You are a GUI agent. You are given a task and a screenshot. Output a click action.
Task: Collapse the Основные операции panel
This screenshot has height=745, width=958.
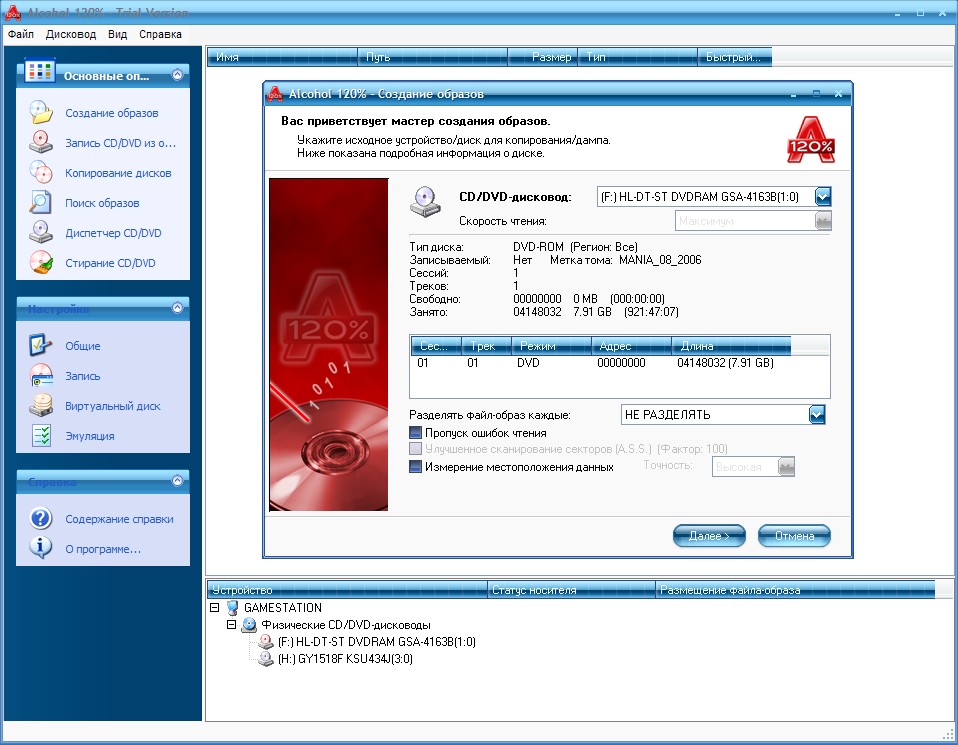click(x=177, y=75)
